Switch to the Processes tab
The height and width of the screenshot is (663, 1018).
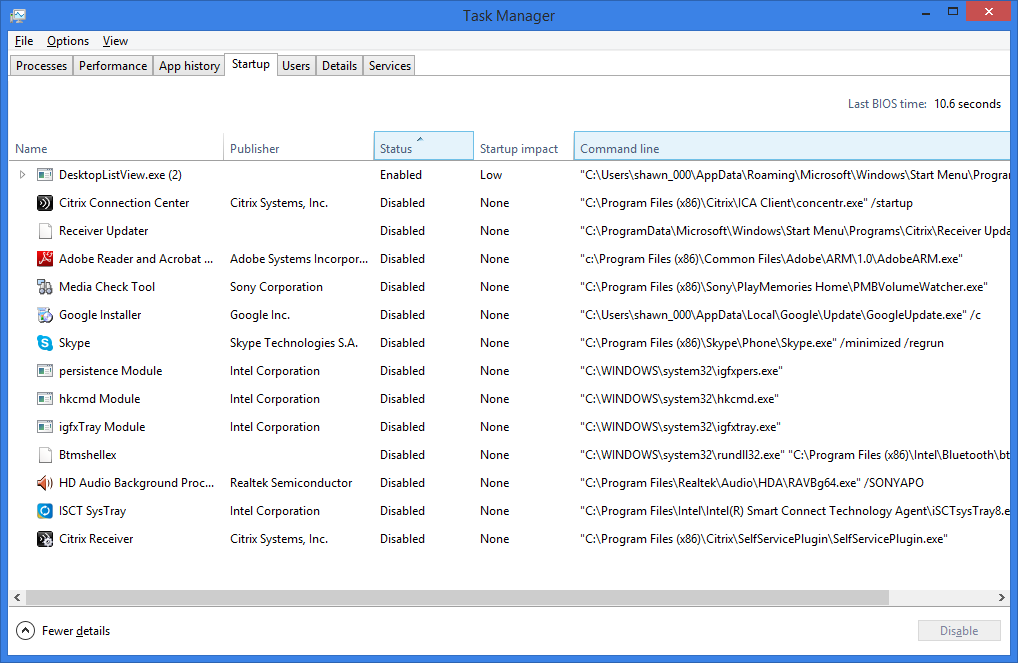41,65
